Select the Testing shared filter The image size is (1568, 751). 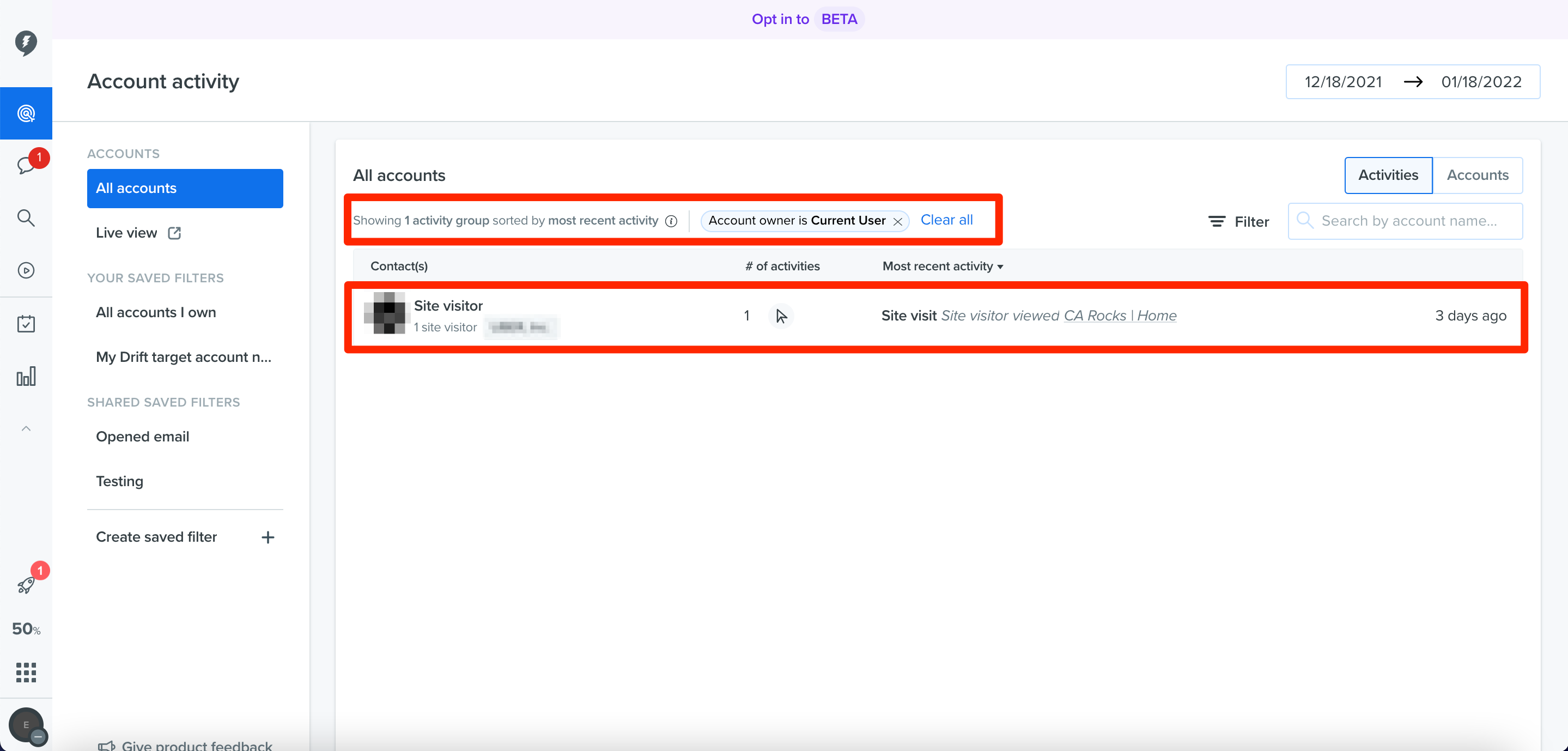click(119, 481)
